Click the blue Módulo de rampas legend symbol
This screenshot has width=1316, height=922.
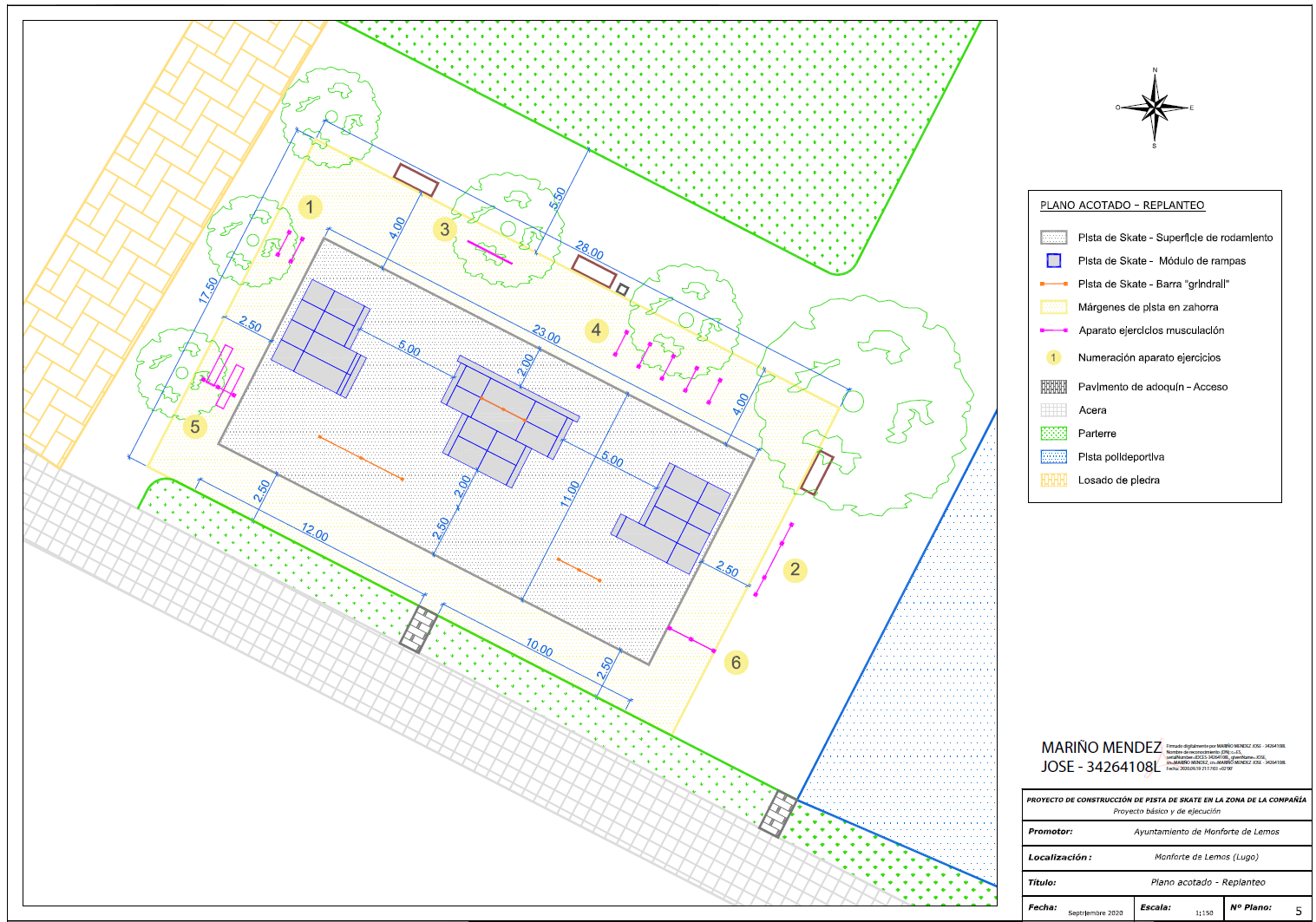[x=1053, y=260]
